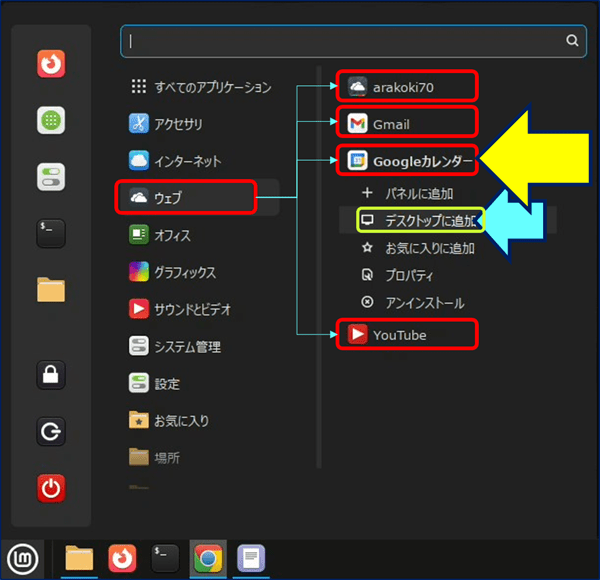Select the アクセサリ category
The width and height of the screenshot is (600, 580).
point(166,124)
